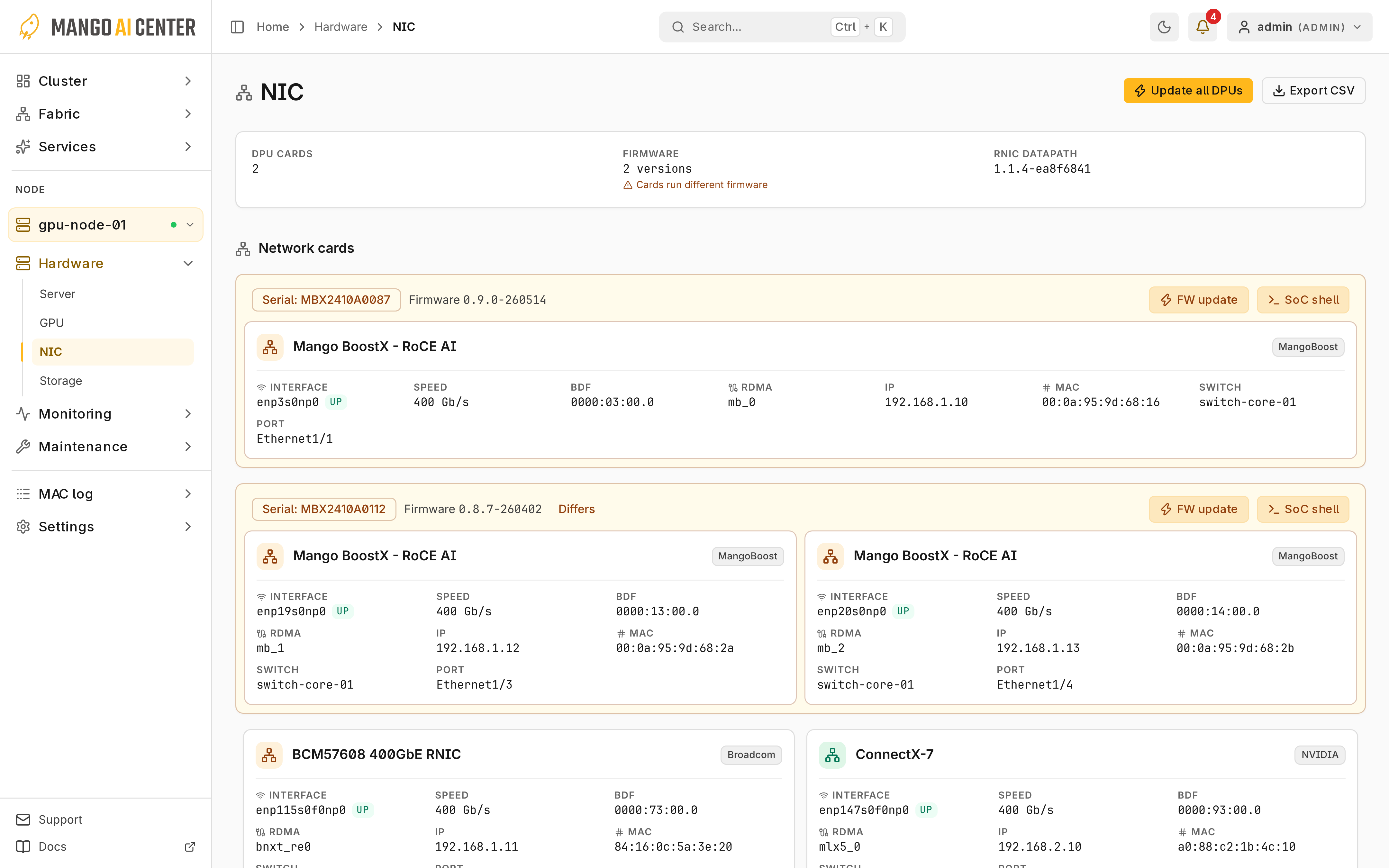The image size is (1389, 868).
Task: Open Docs external link icon
Action: coord(190,846)
